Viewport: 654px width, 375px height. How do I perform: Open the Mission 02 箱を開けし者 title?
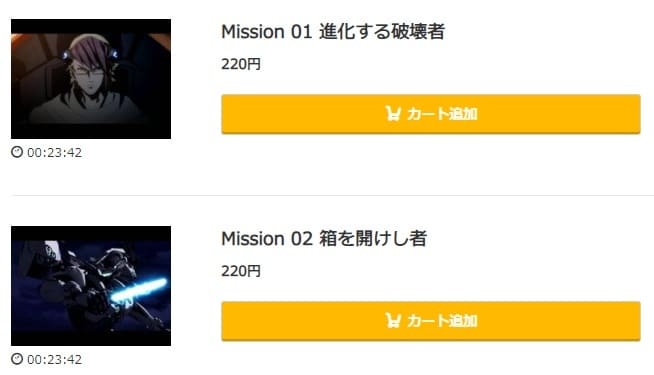pyautogui.click(x=324, y=239)
